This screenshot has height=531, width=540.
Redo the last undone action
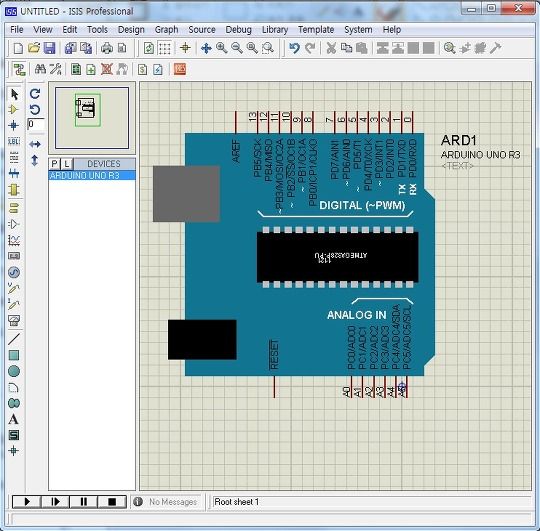[310, 48]
